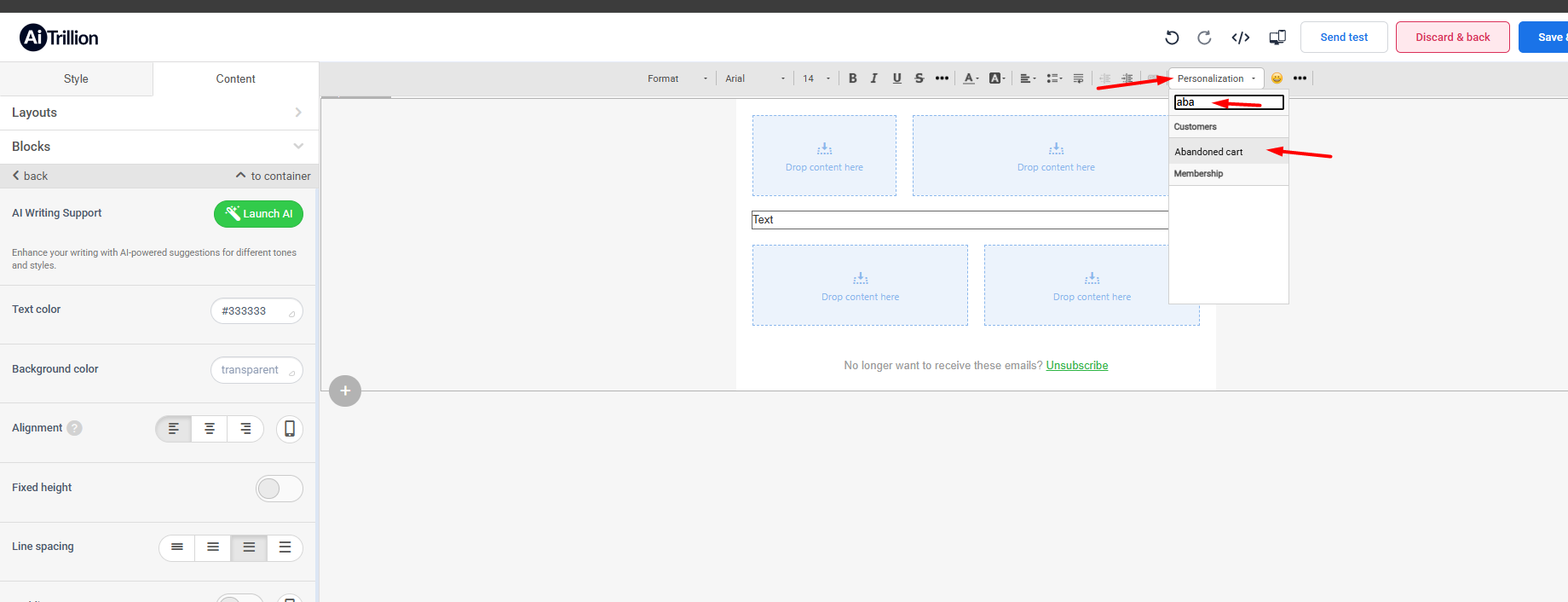Choose the widest line spacing option

[x=285, y=547]
